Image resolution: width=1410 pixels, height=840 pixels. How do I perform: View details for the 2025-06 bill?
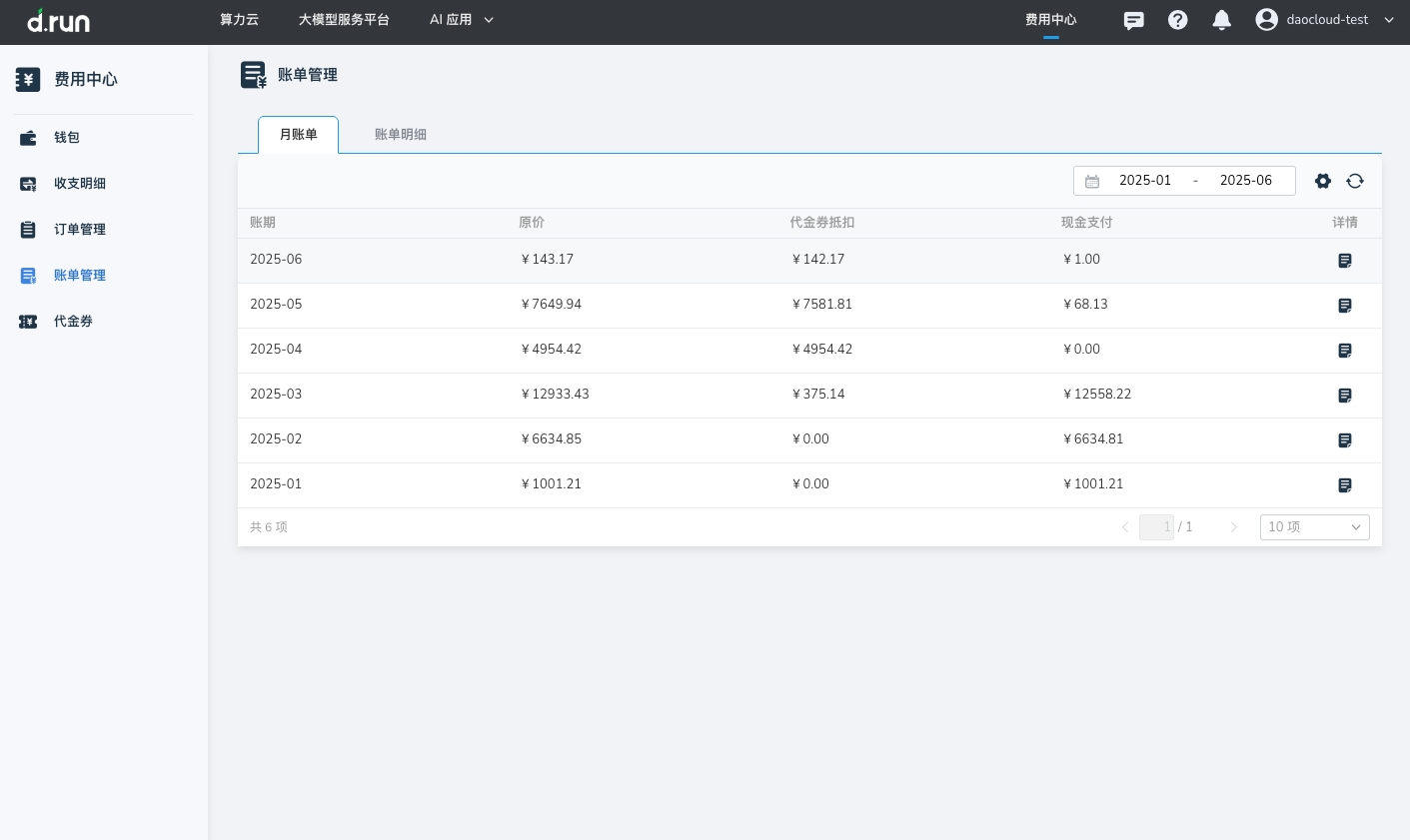1345,261
